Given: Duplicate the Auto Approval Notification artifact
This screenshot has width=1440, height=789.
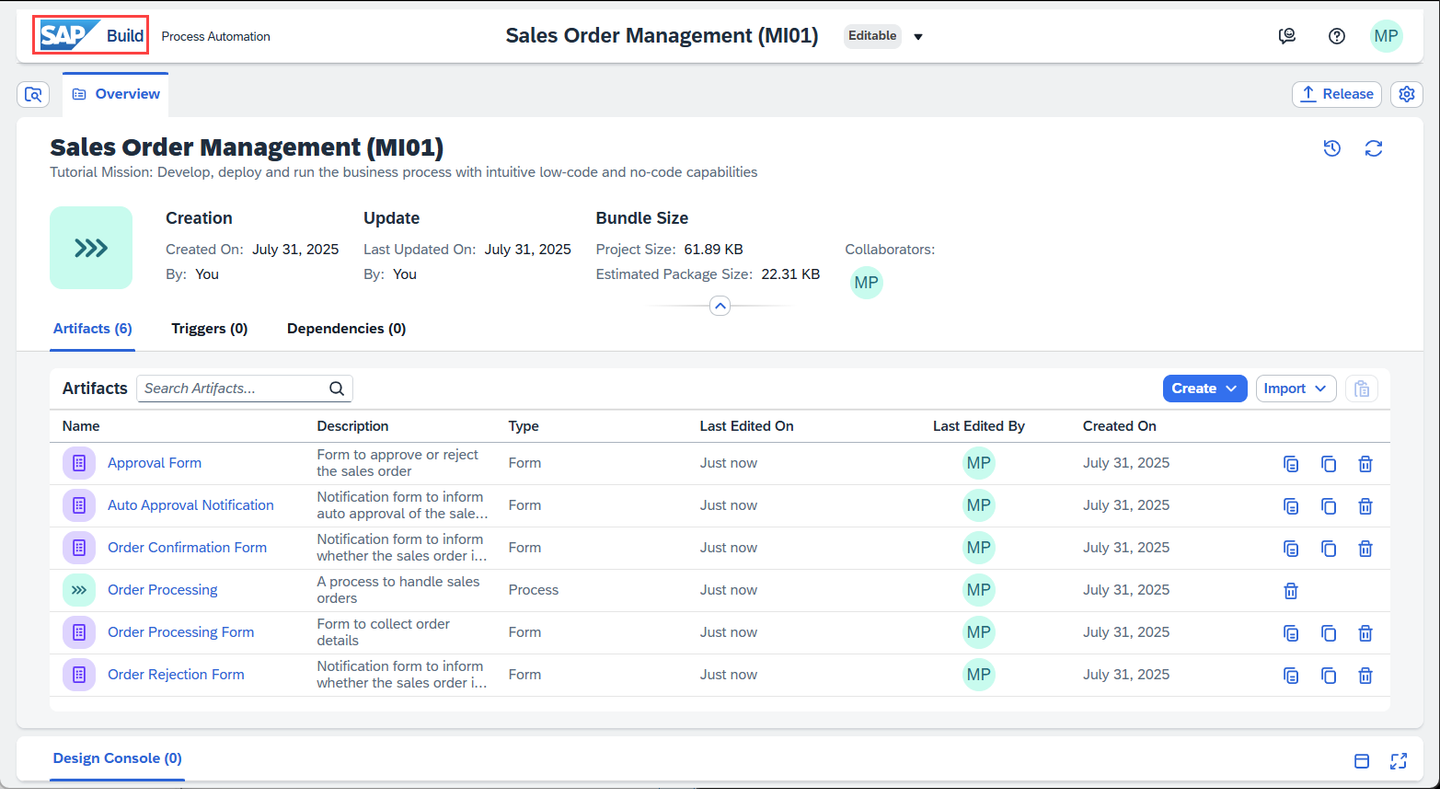Looking at the screenshot, I should (1291, 506).
